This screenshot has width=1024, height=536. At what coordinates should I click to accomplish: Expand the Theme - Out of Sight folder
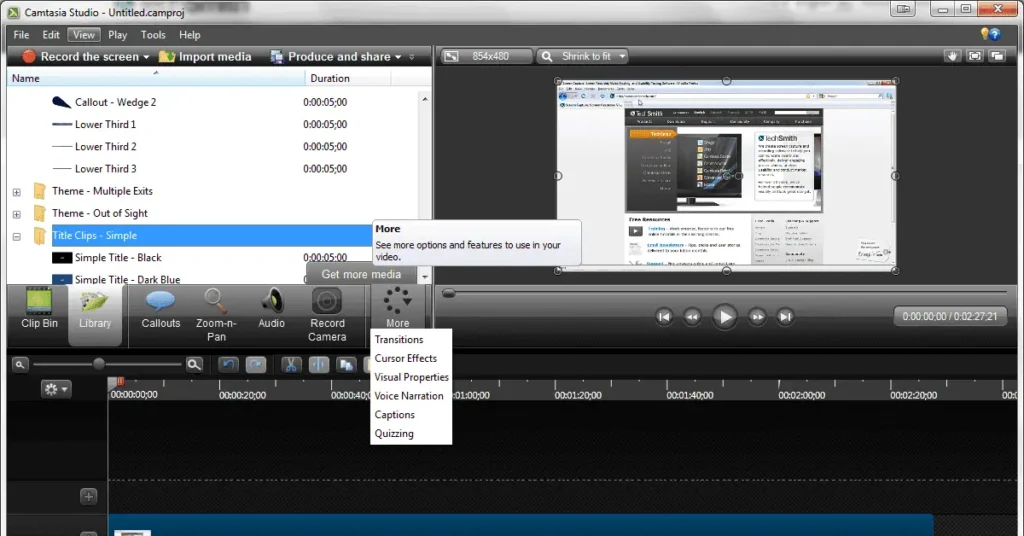click(x=17, y=214)
